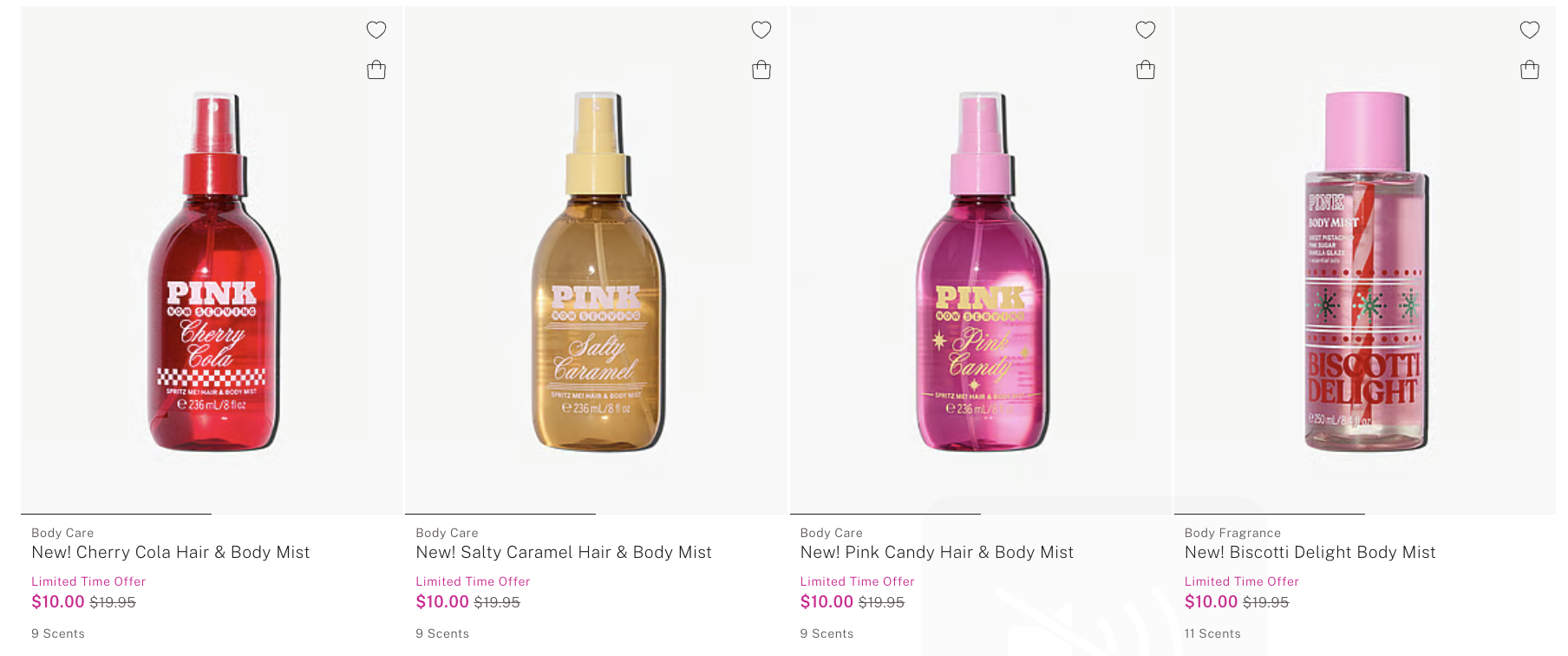Viewport: 1568px width, 656px height.
Task: Click bag icon on Salty Caramel product
Action: pyautogui.click(x=761, y=69)
